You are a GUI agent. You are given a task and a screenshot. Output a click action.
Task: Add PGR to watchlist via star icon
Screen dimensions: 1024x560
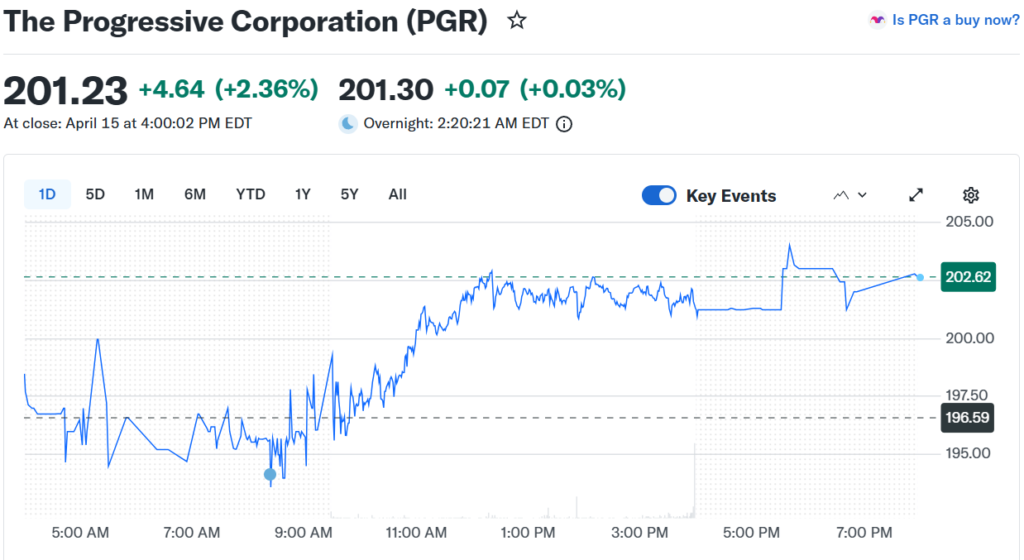pyautogui.click(x=517, y=20)
